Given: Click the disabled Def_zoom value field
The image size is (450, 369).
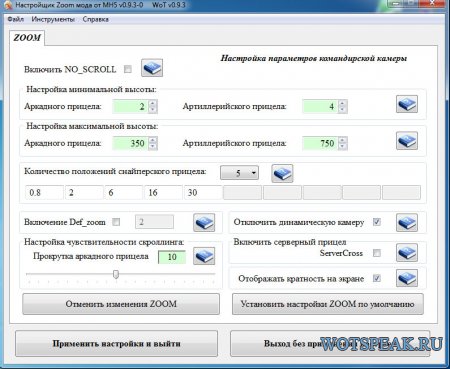Looking at the screenshot, I should [x=154, y=222].
